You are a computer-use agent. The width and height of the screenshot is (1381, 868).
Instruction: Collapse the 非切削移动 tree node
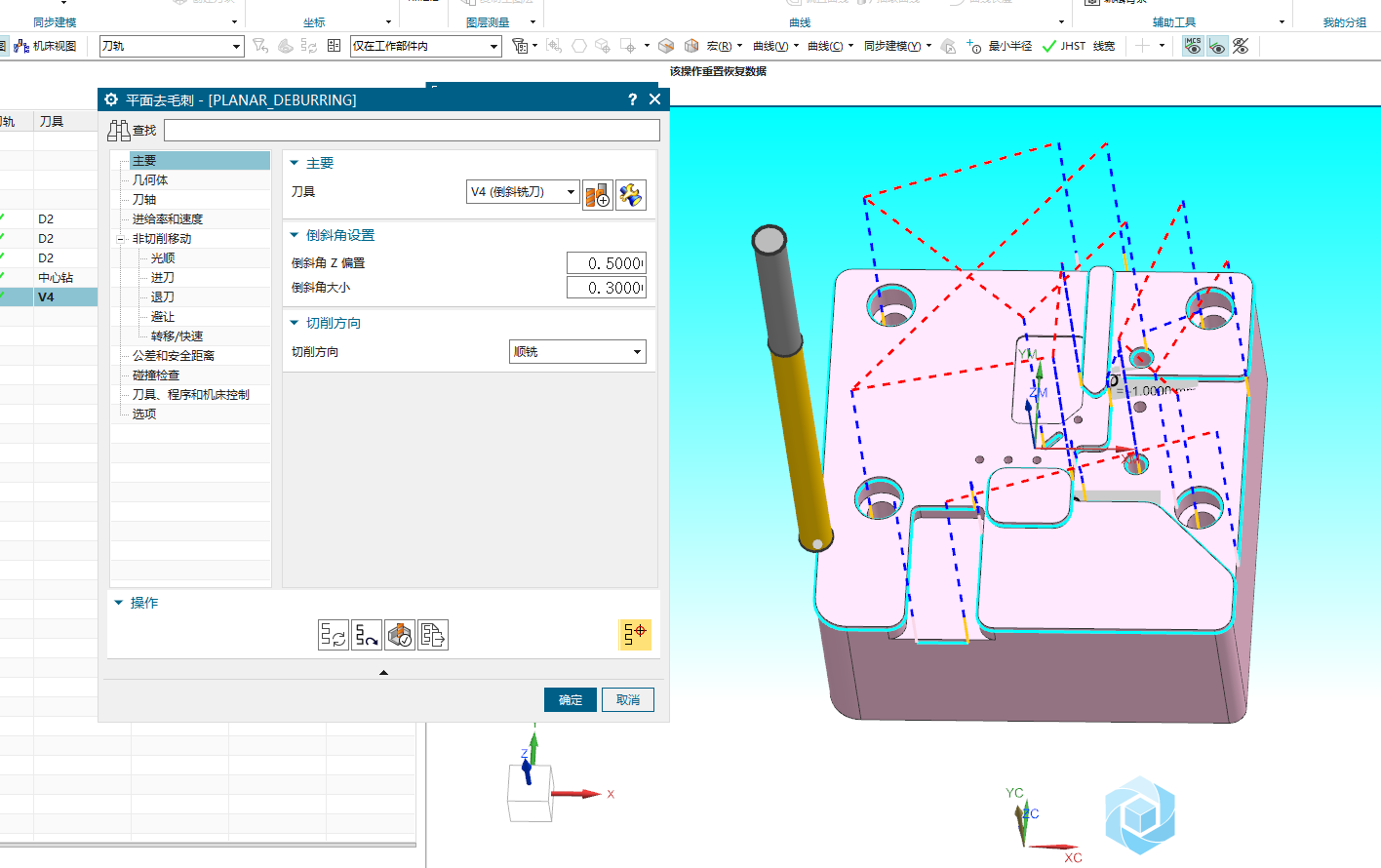pos(121,239)
